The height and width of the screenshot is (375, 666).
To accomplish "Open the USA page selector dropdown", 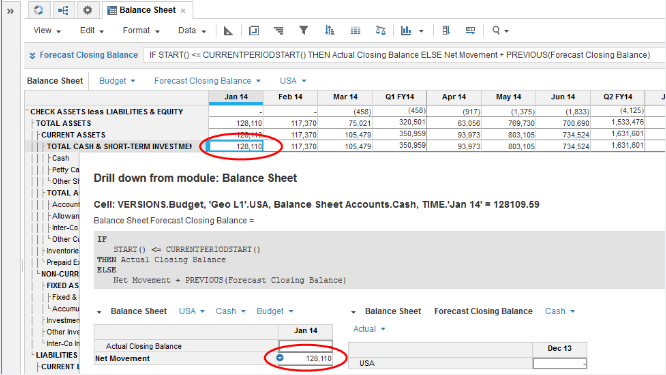I will (x=293, y=81).
